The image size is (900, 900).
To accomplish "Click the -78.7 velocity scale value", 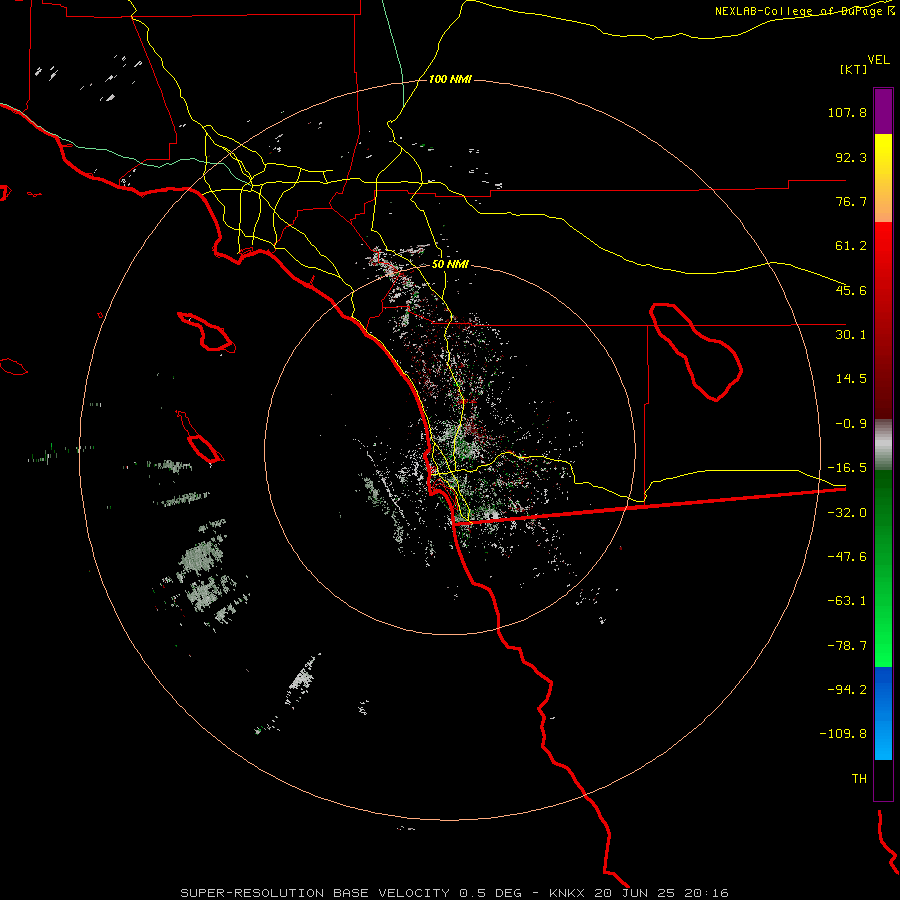I will tap(847, 646).
